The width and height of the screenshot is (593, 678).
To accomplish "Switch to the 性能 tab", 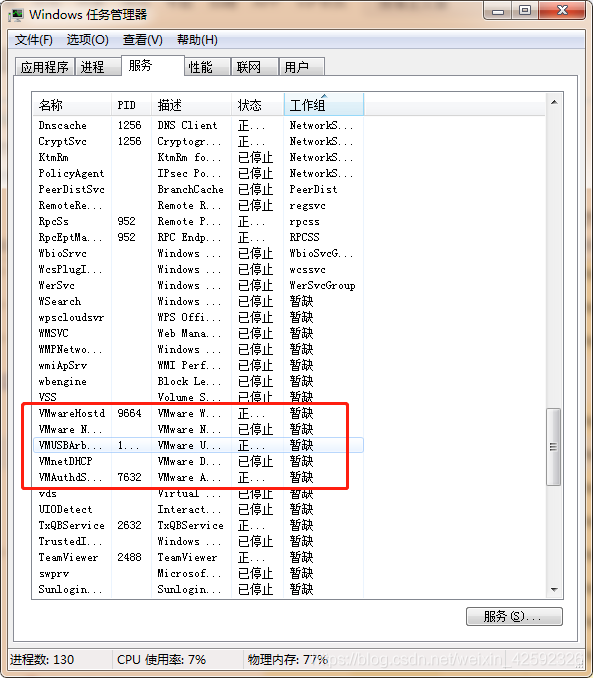I will click(208, 67).
